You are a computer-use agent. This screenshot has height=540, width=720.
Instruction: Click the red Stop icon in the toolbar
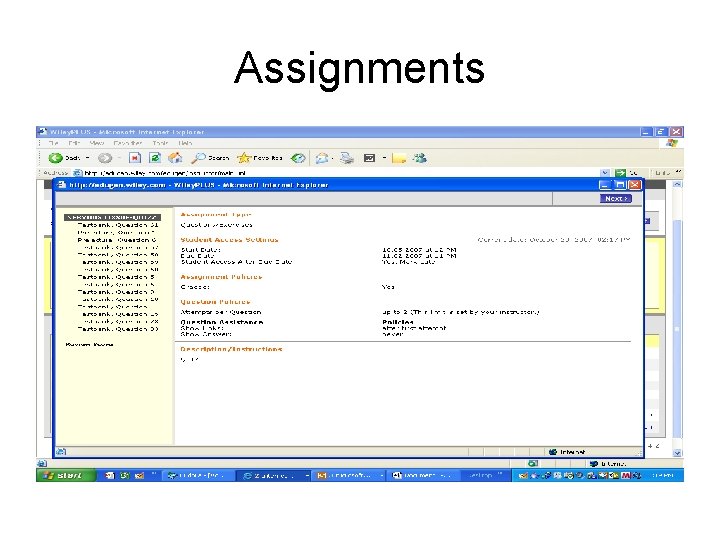coord(135,158)
